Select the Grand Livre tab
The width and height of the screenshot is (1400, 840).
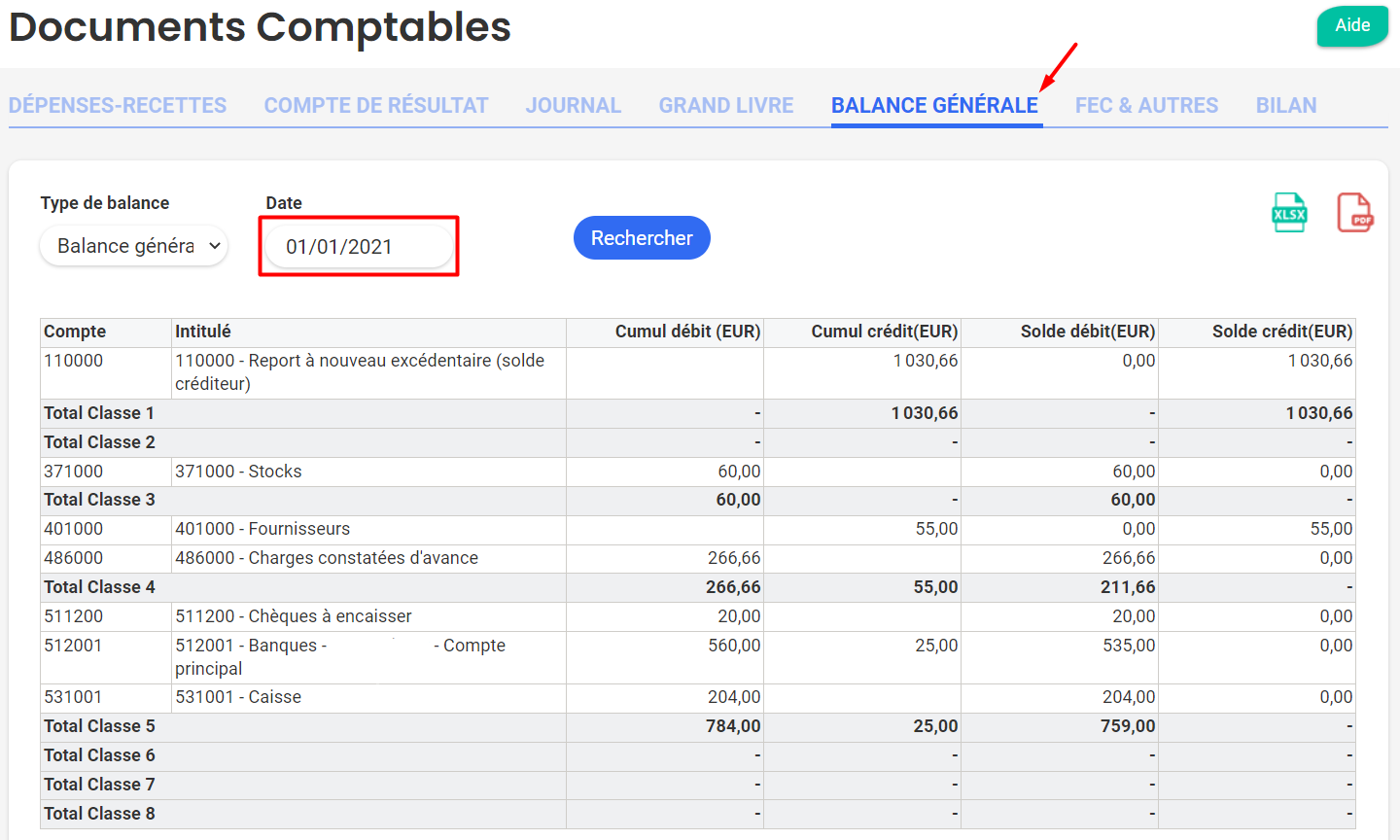click(x=726, y=105)
